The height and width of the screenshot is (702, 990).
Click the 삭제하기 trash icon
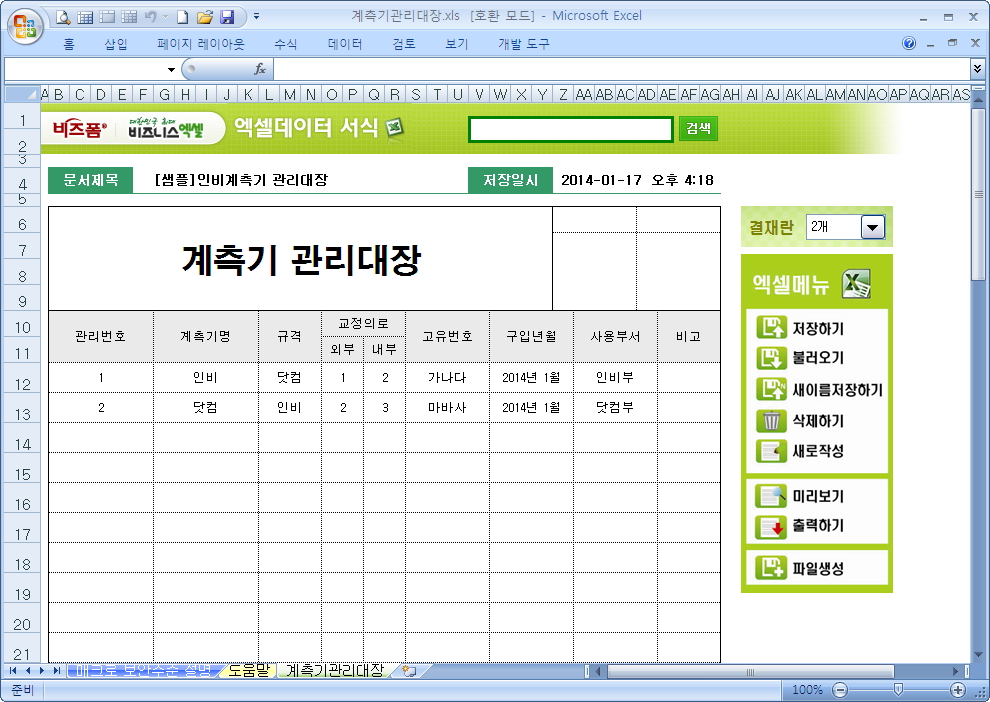pos(772,421)
